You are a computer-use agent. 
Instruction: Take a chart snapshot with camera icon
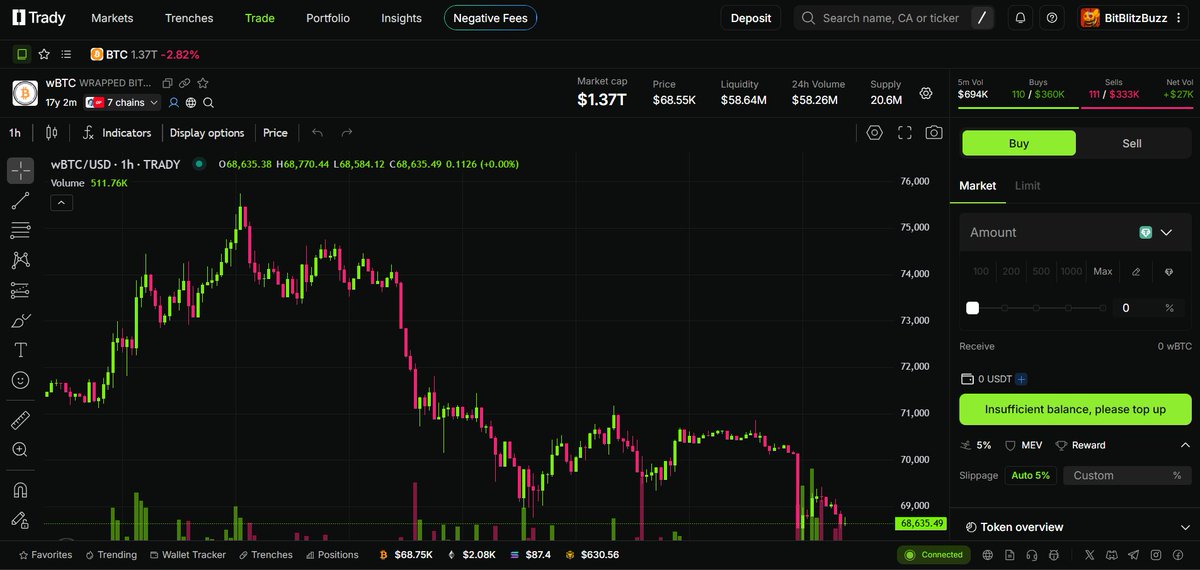934,132
